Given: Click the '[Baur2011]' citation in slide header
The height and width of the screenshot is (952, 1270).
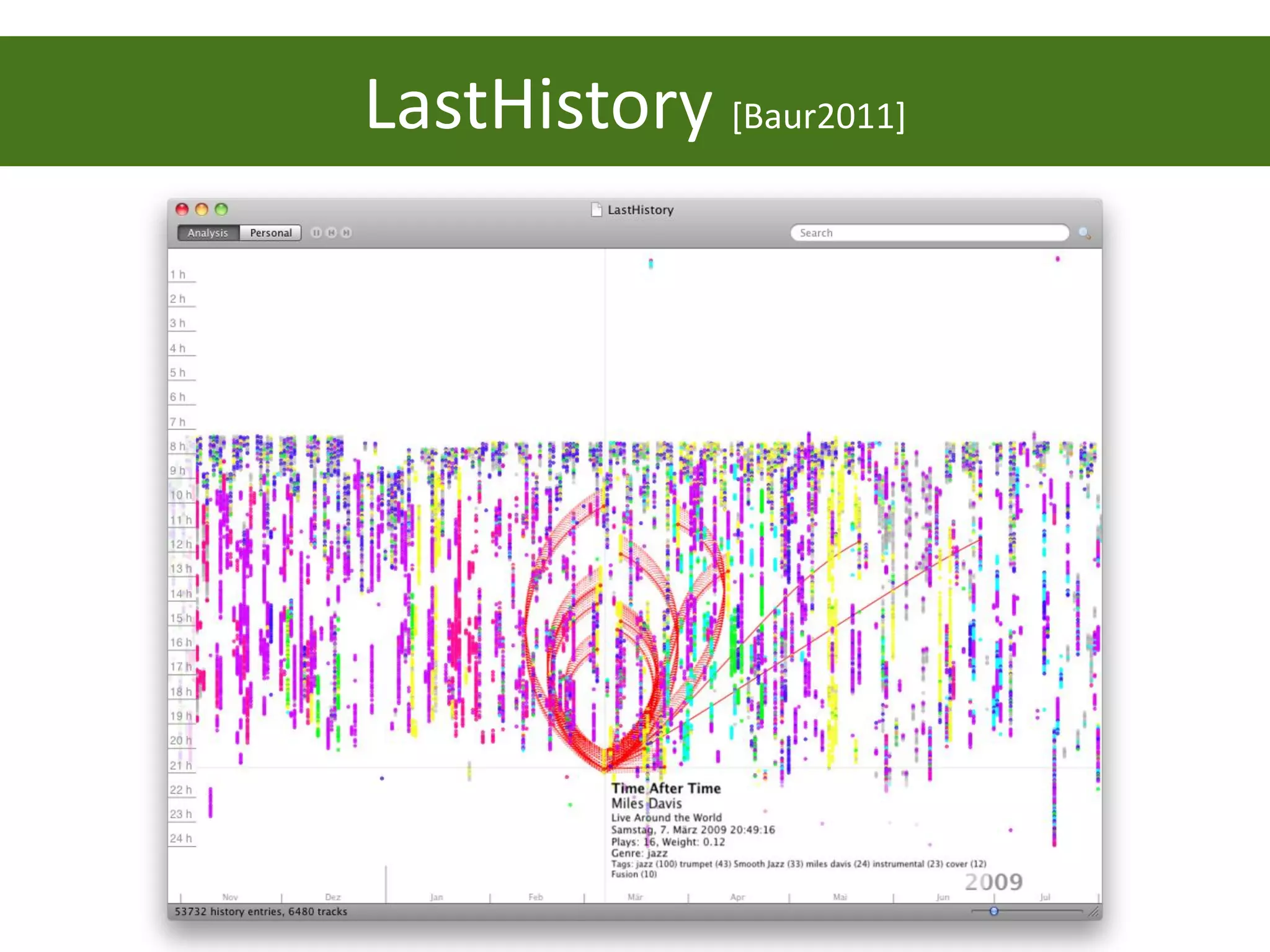Looking at the screenshot, I should [819, 116].
